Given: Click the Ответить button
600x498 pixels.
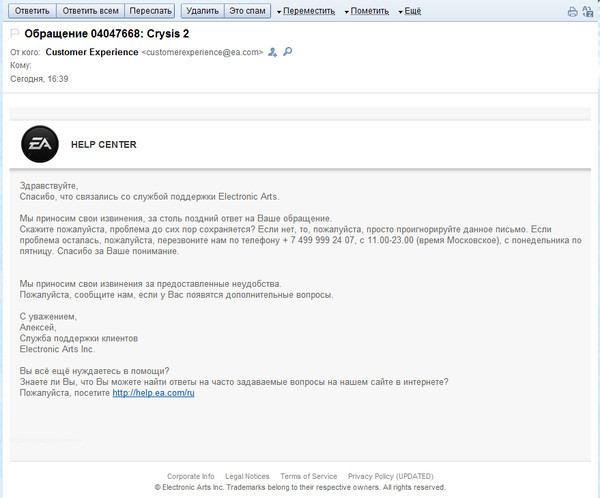Looking at the screenshot, I should [32, 11].
